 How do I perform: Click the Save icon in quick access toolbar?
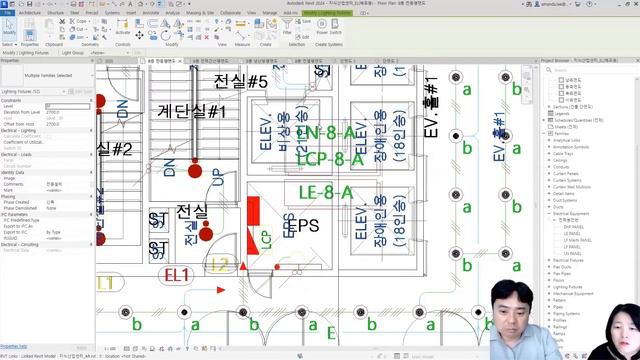click(x=30, y=4)
